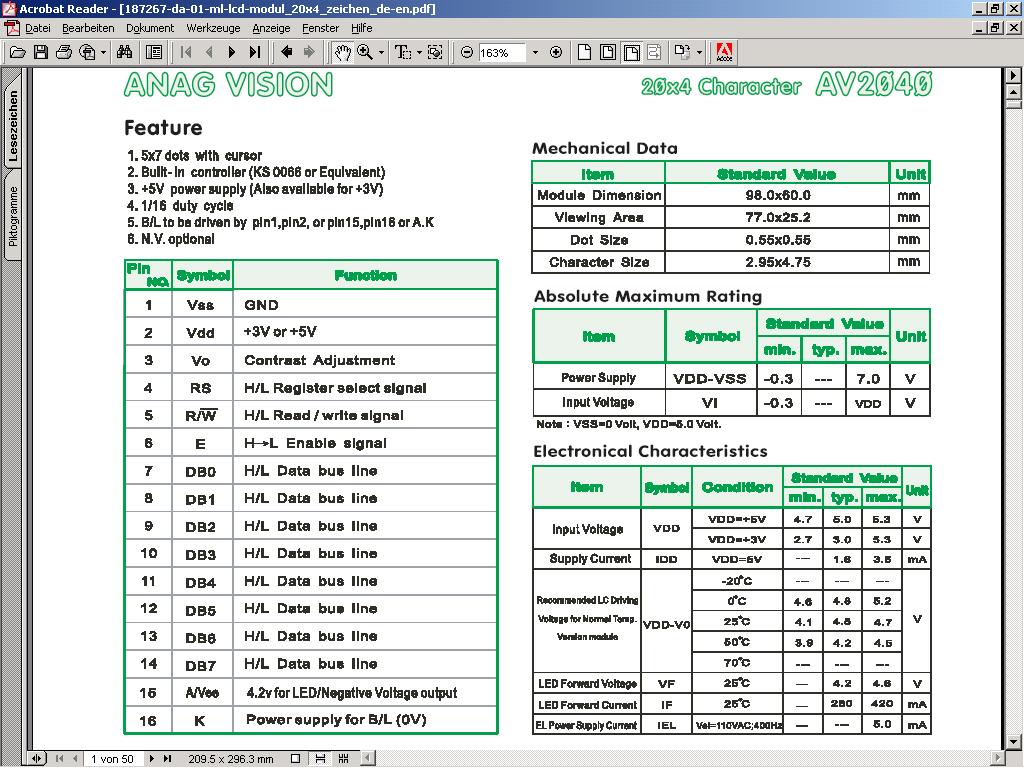Jump to last page via toolbar
The width and height of the screenshot is (1024, 768).
point(255,52)
